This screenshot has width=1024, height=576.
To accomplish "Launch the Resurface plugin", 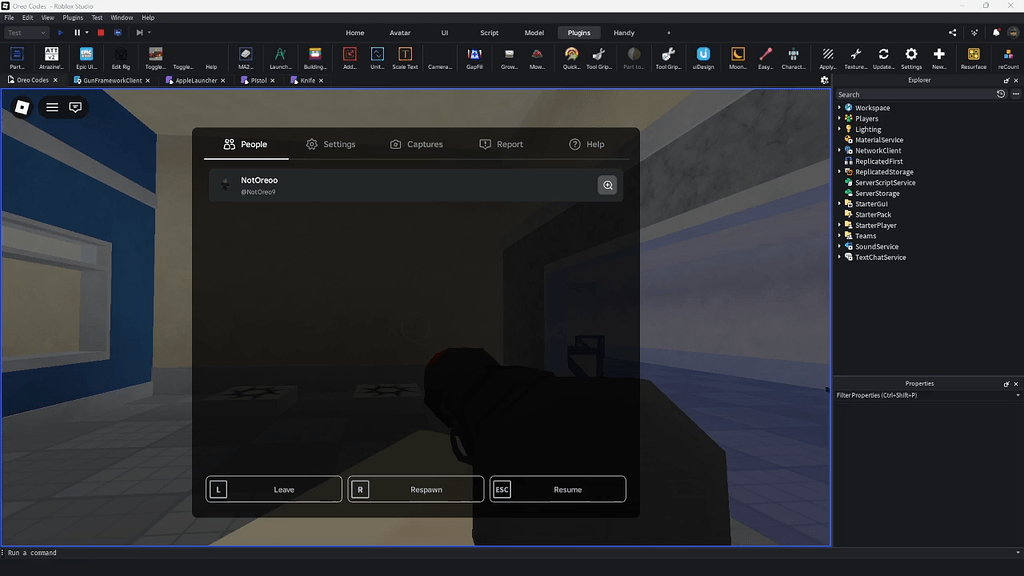I will 972,57.
